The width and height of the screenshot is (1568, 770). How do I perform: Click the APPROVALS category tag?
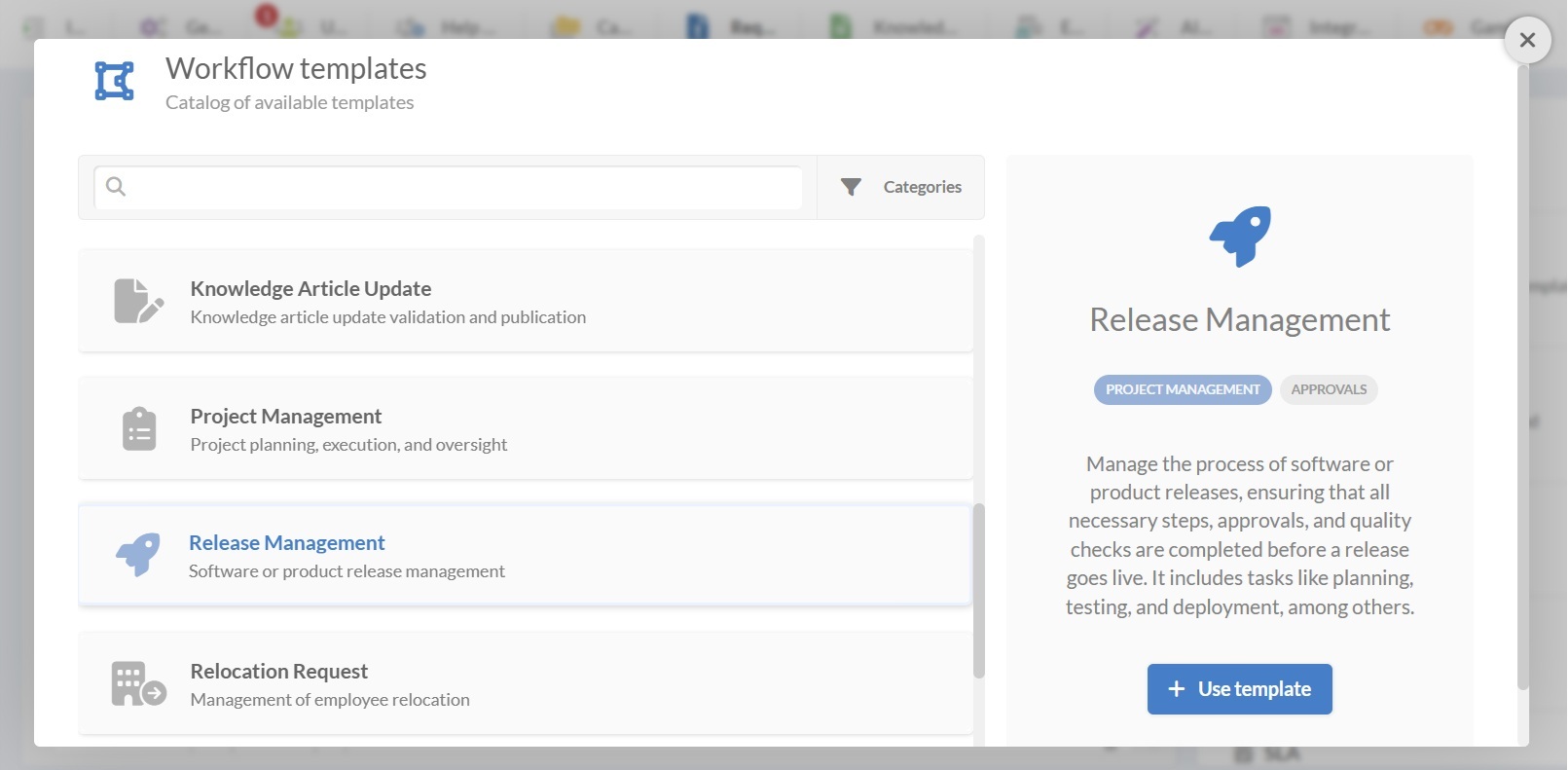tap(1329, 389)
